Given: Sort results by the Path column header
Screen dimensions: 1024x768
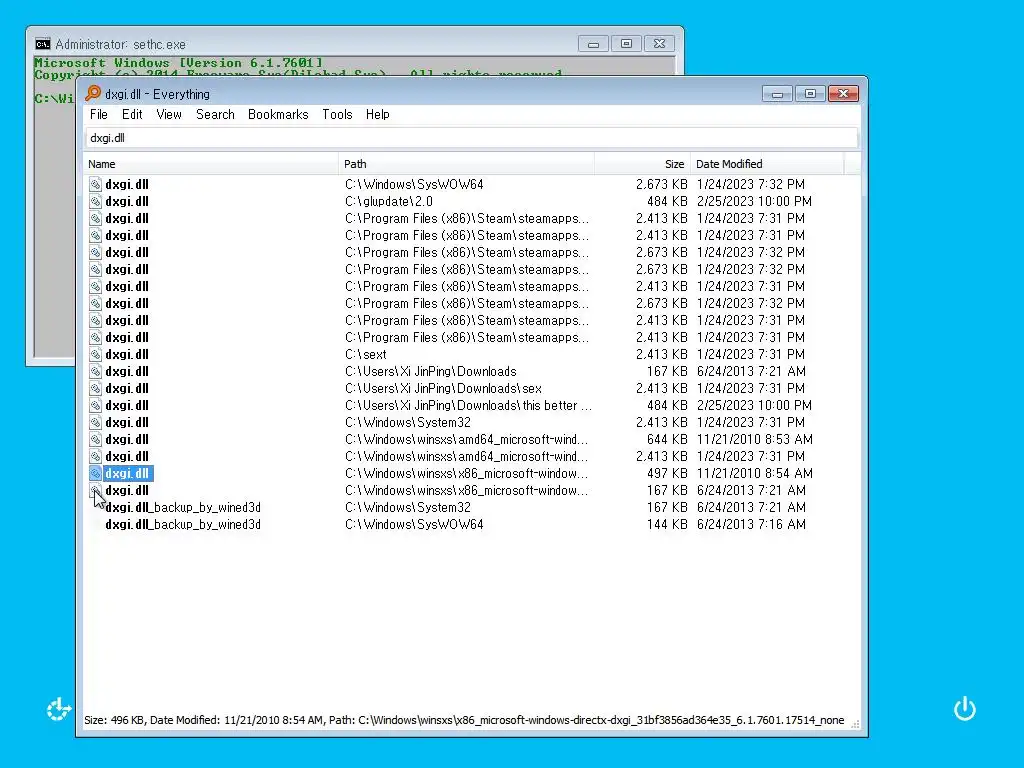Looking at the screenshot, I should click(x=466, y=164).
